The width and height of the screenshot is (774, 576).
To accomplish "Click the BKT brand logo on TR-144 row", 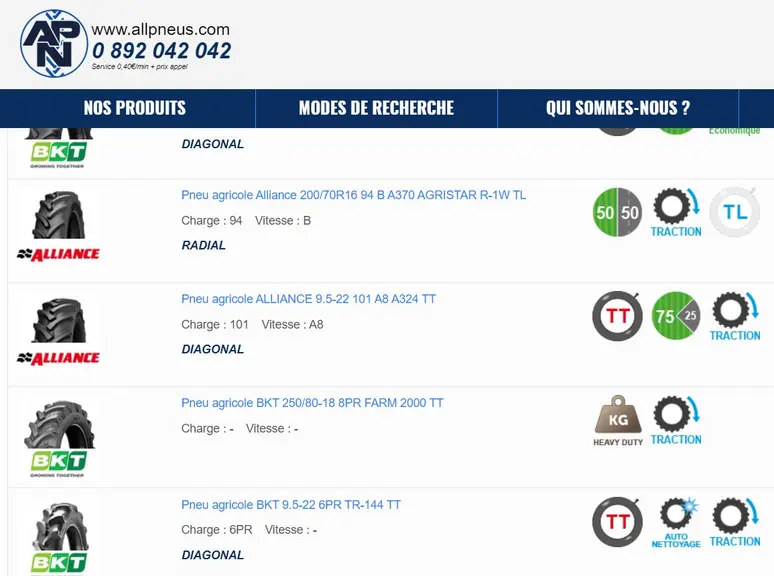I will [58, 564].
